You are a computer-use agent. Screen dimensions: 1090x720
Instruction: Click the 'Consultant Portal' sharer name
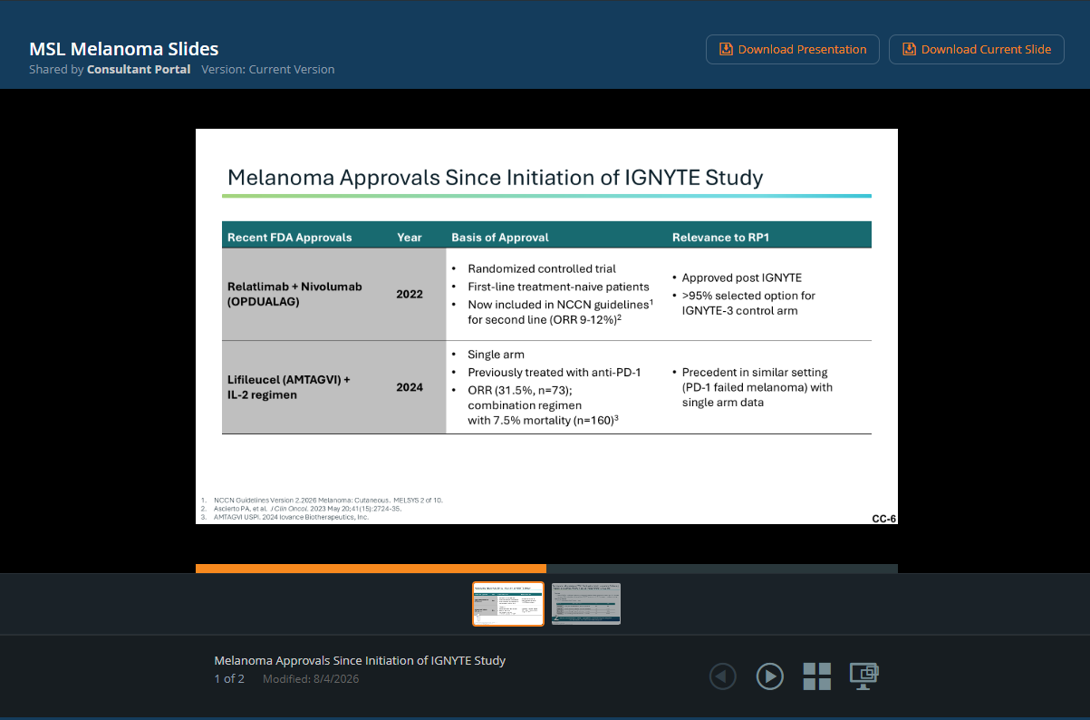click(x=138, y=69)
